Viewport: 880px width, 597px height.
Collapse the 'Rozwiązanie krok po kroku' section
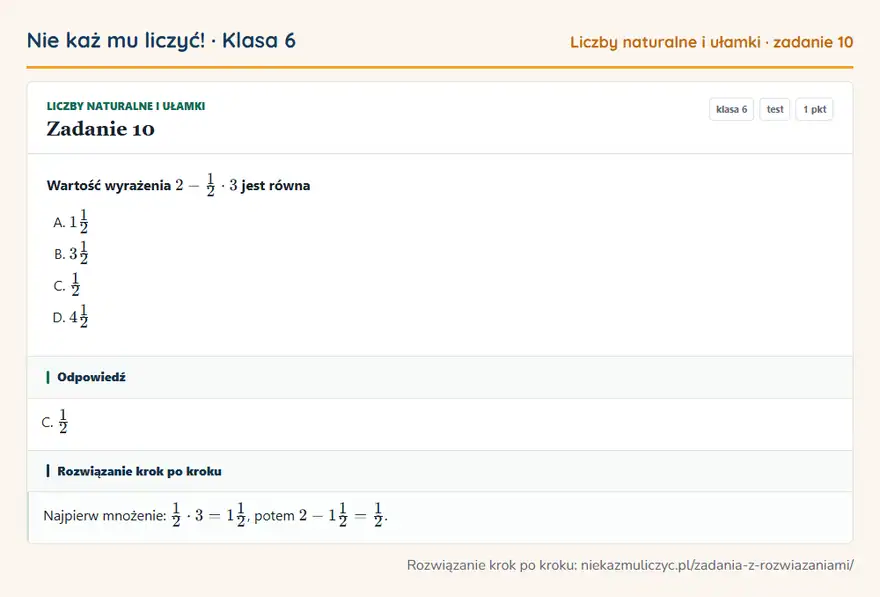tap(440, 471)
